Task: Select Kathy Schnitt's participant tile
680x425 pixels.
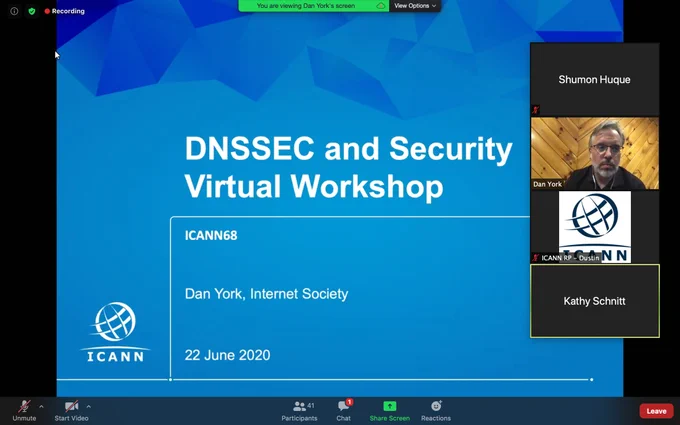Action: 595,301
